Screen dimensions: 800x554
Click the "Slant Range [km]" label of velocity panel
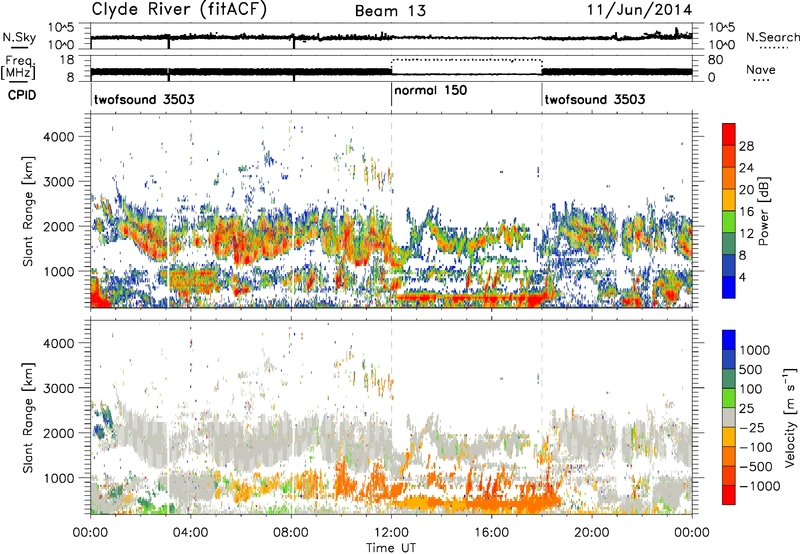[x=28, y=417]
